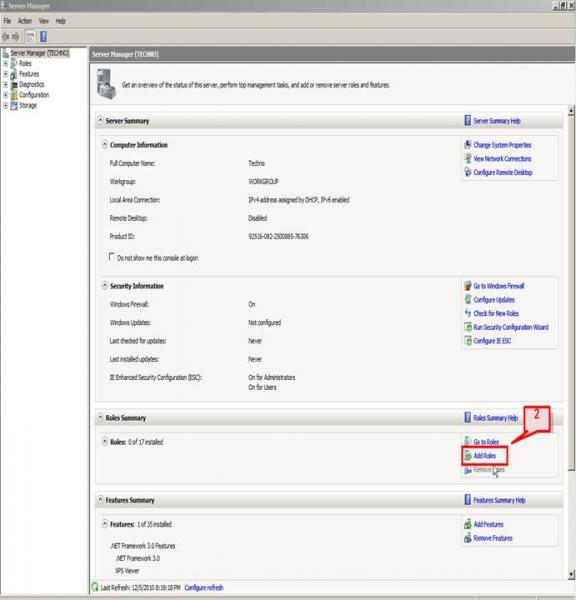The height and width of the screenshot is (600, 576).
Task: Select Server Manager (TECHNO) root tree node
Action: [39, 53]
